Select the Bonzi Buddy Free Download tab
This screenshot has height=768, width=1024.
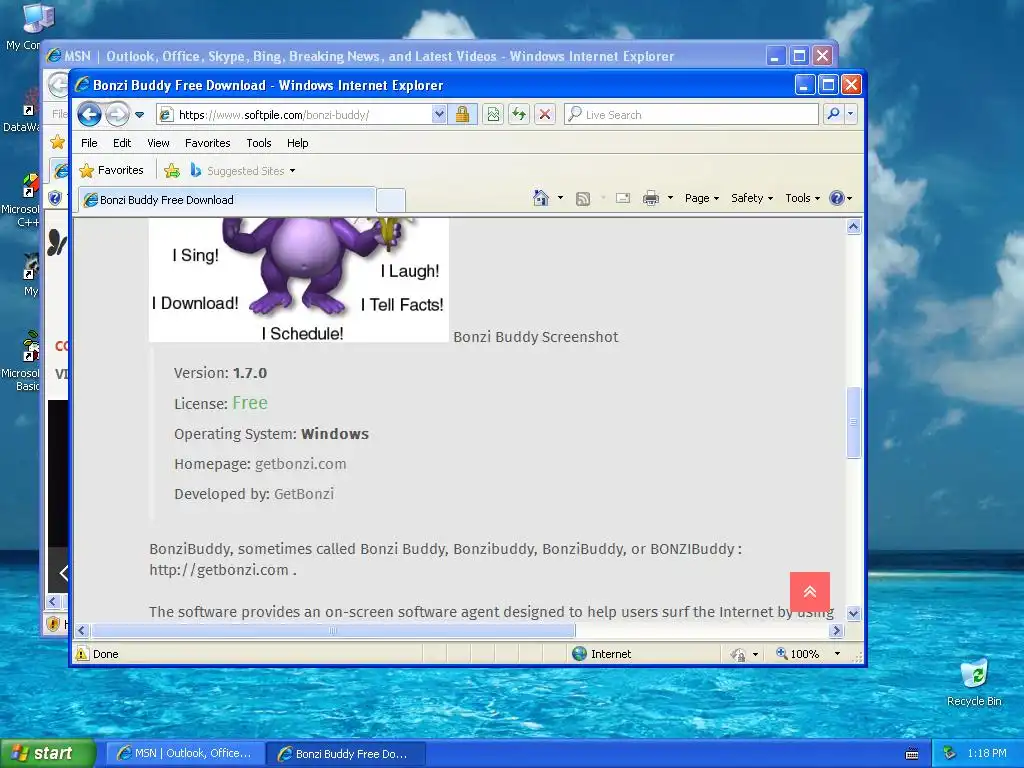tap(227, 200)
